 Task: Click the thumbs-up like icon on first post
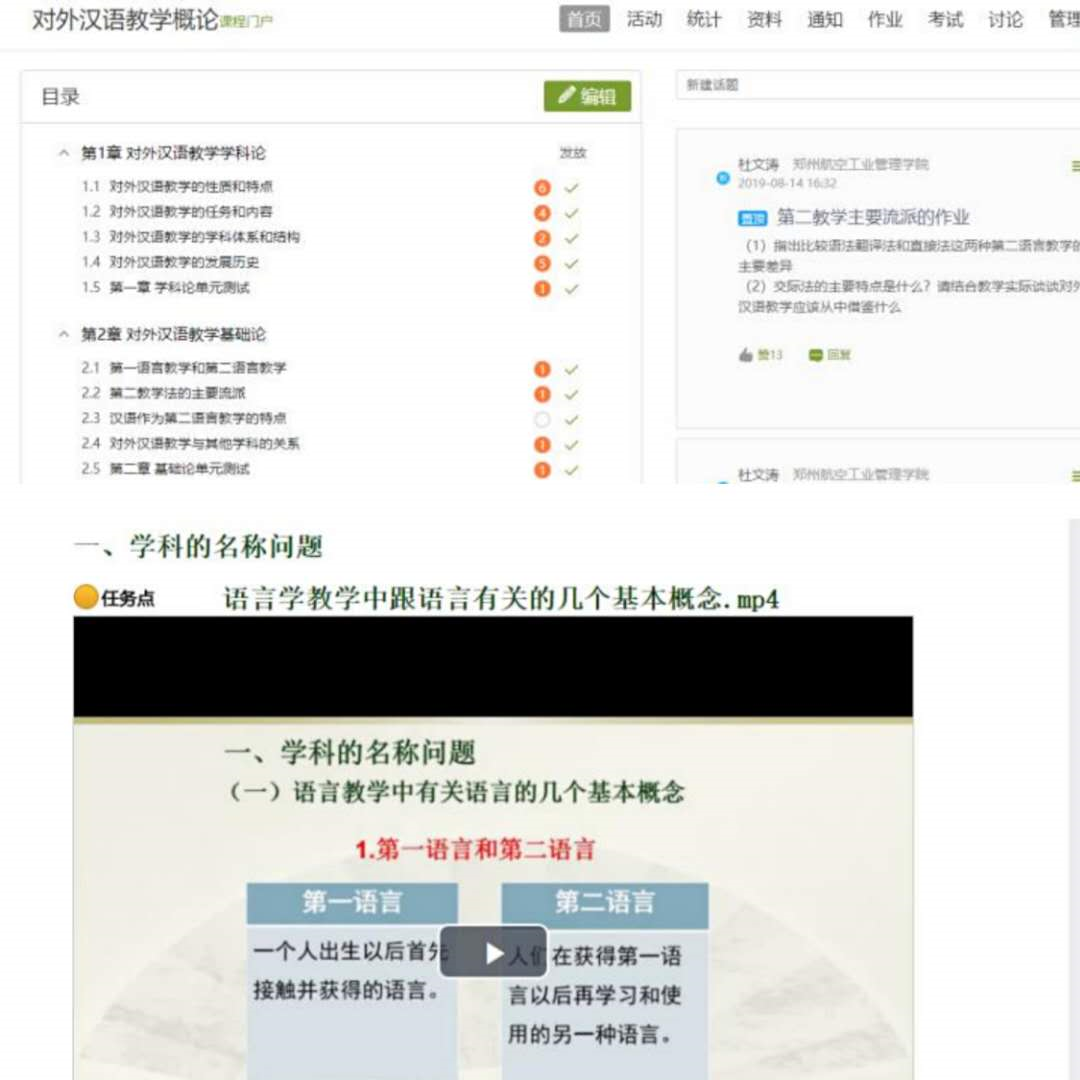[x=745, y=355]
